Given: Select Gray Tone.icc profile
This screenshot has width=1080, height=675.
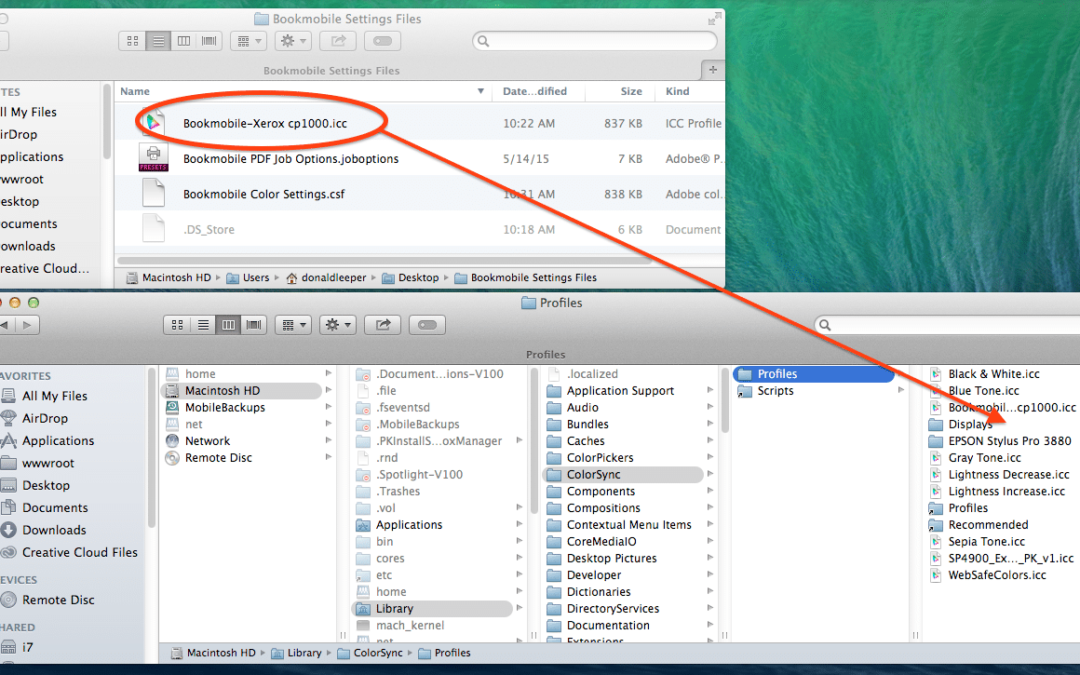Looking at the screenshot, I should pyautogui.click(x=984, y=458).
